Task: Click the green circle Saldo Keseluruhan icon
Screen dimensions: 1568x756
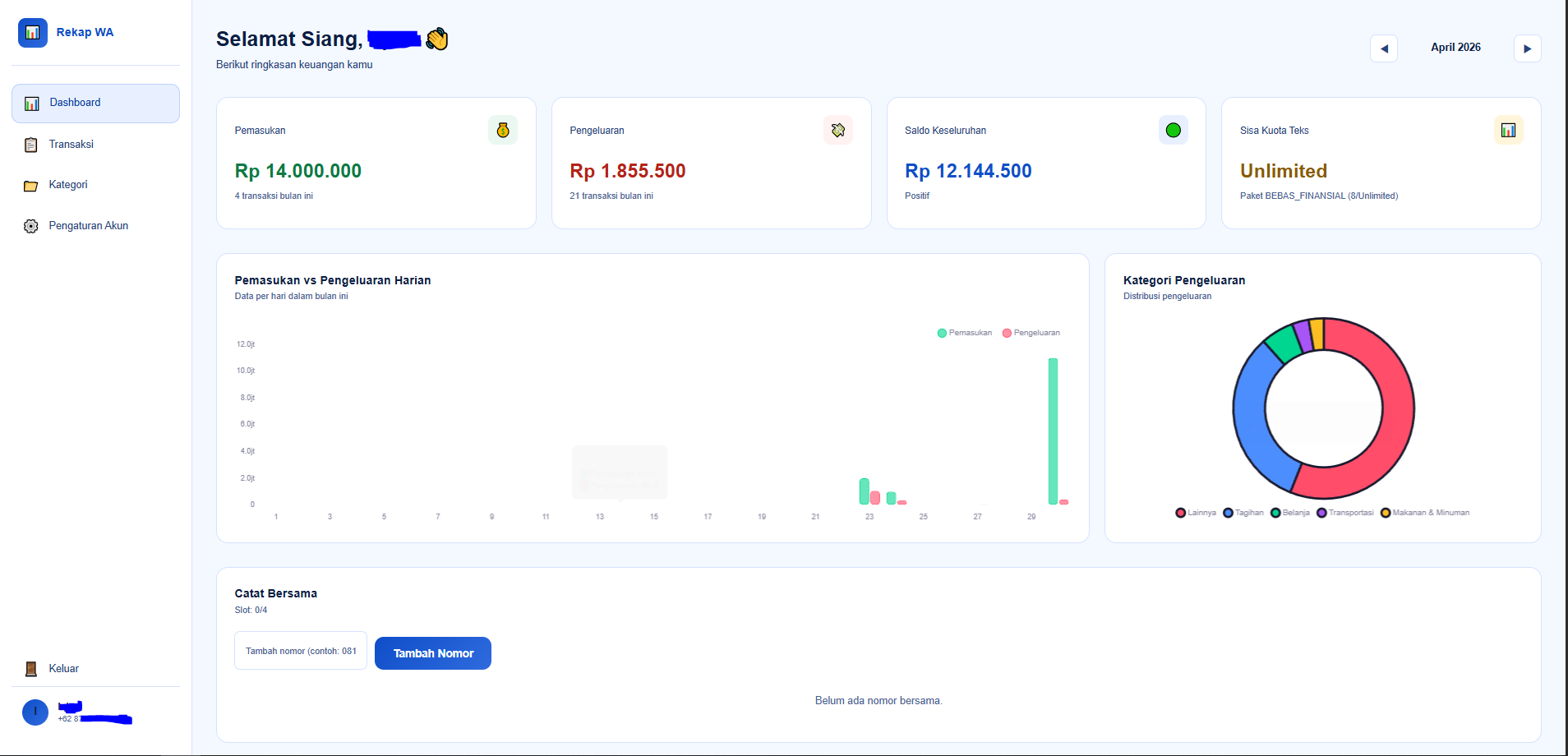Action: pyautogui.click(x=1173, y=130)
